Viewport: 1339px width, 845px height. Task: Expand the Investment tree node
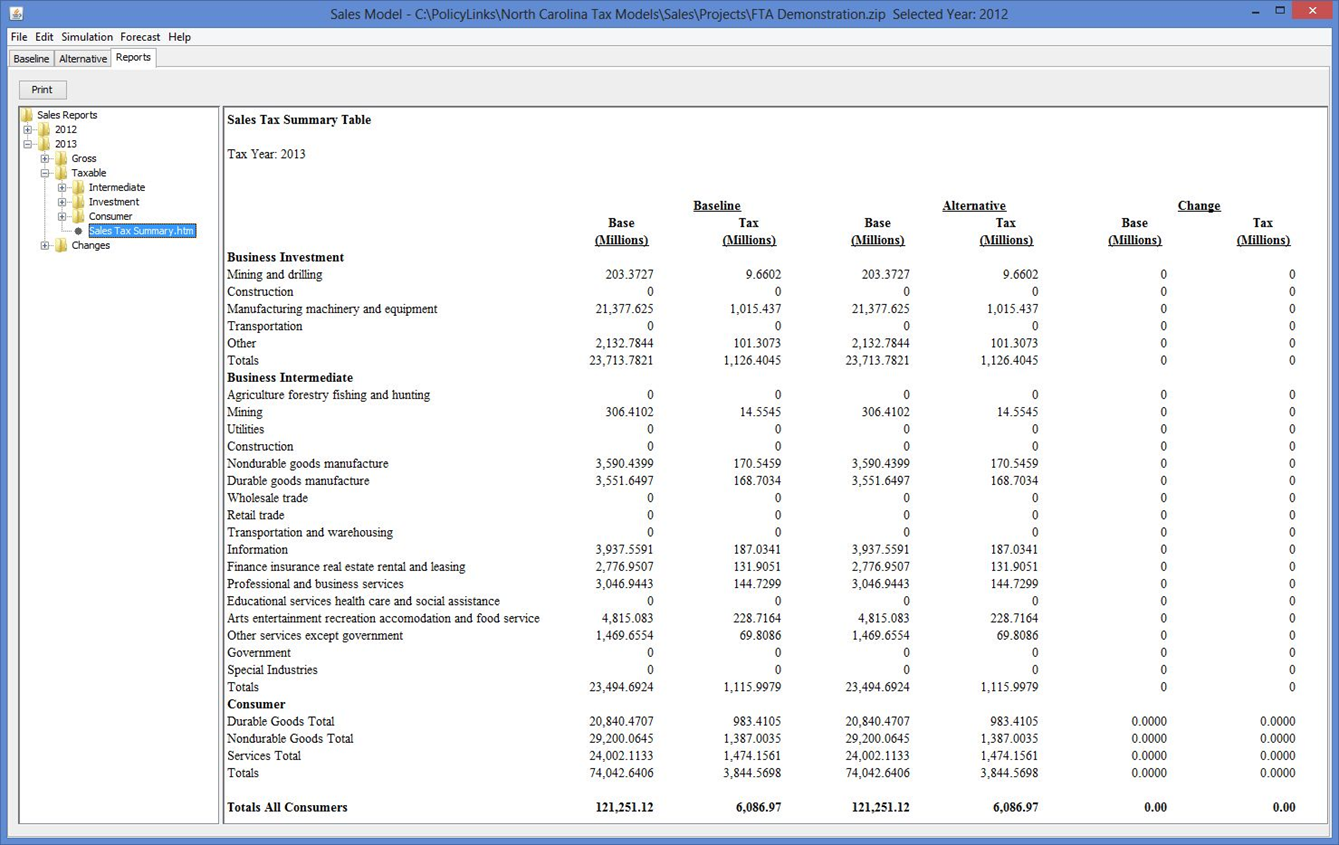pyautogui.click(x=62, y=202)
